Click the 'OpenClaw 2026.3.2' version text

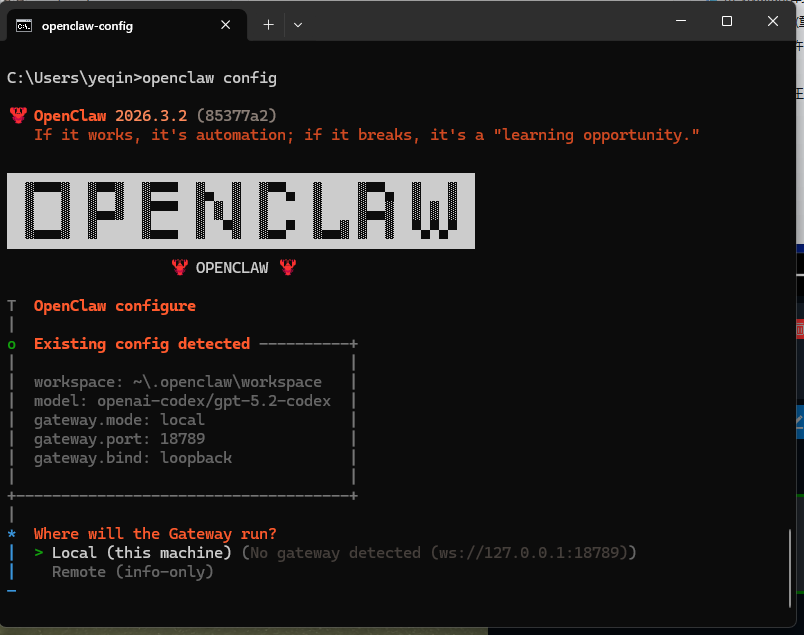pyautogui.click(x=110, y=116)
